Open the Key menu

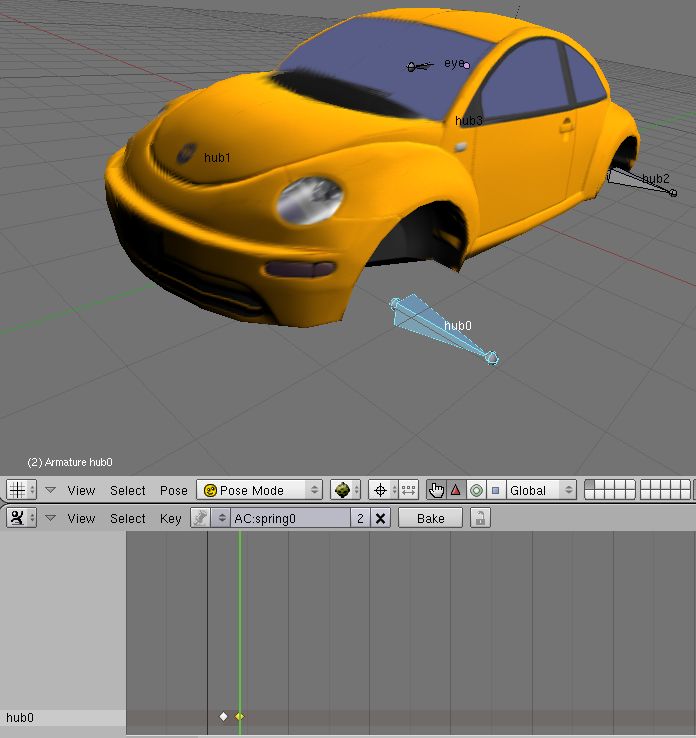(x=170, y=518)
